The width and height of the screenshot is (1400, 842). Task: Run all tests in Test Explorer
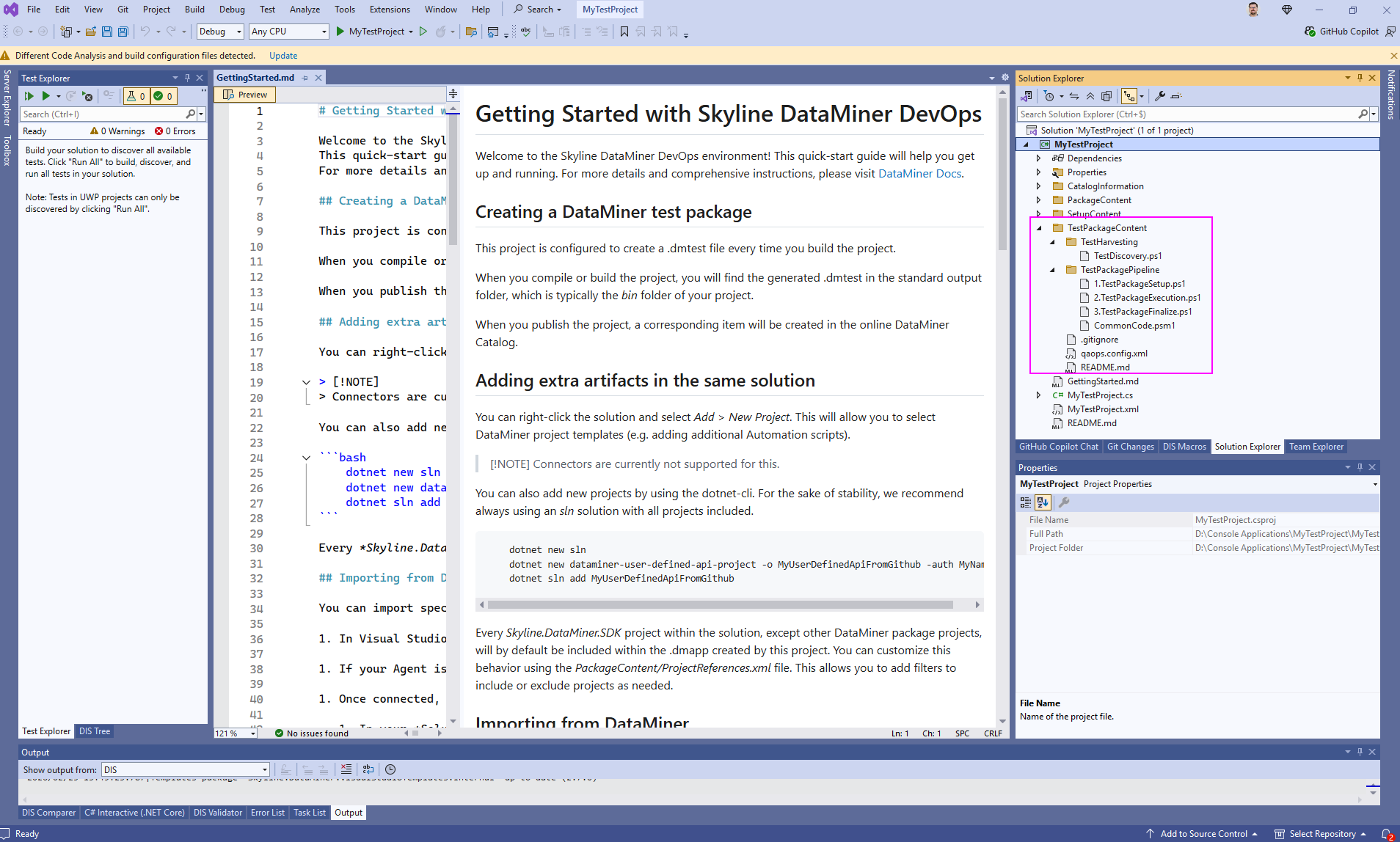tap(29, 95)
